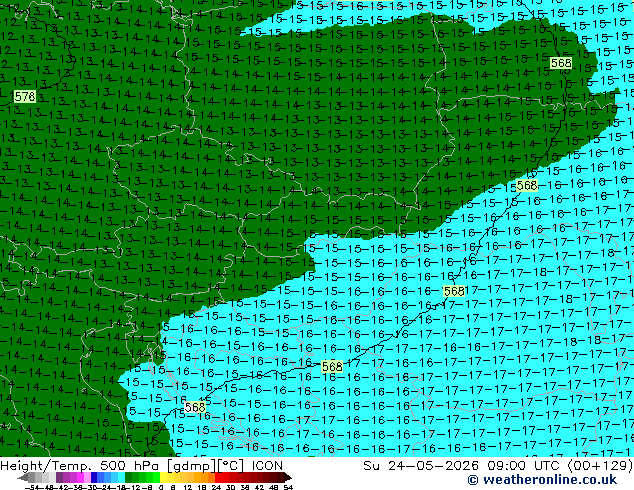Click the cyan segment of the temperature scale
The image size is (634, 490).
pos(121,477)
